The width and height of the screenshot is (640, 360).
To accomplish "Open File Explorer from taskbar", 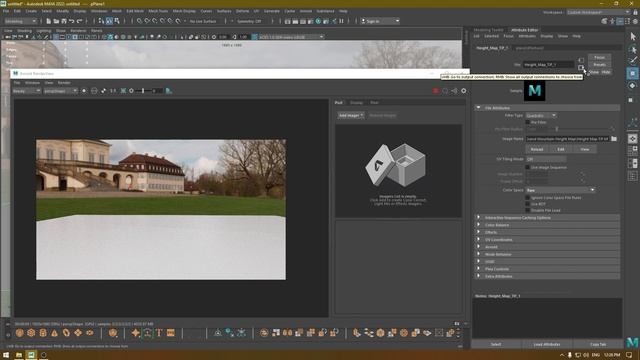I will point(19,355).
